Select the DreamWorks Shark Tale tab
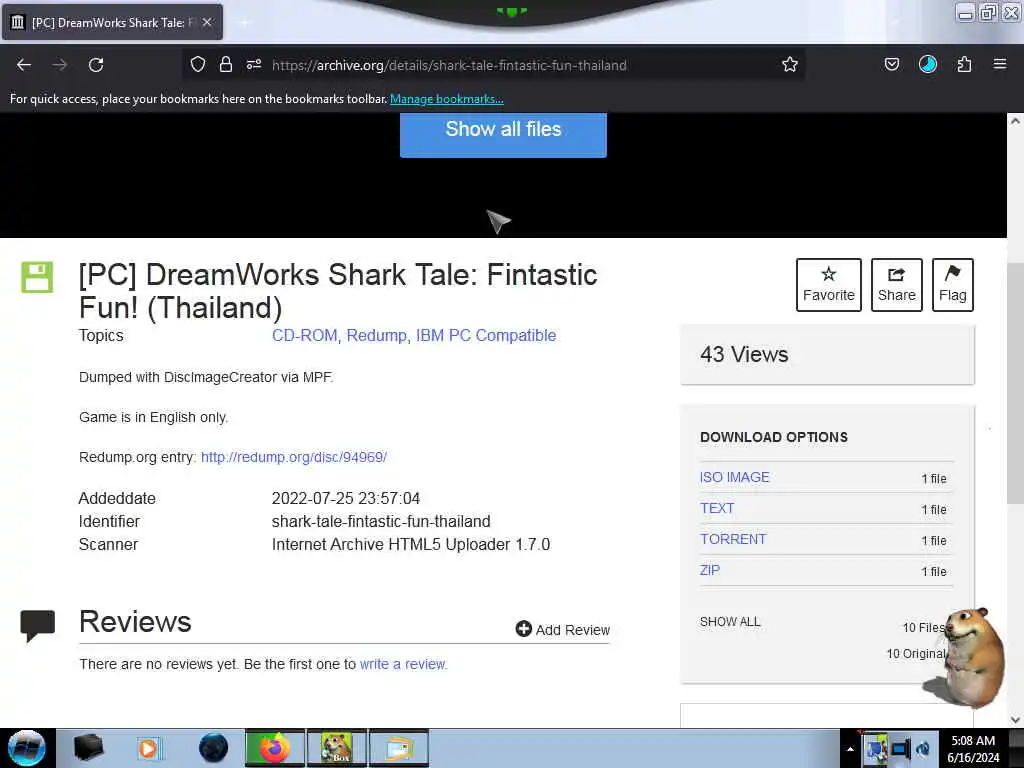 [112, 22]
